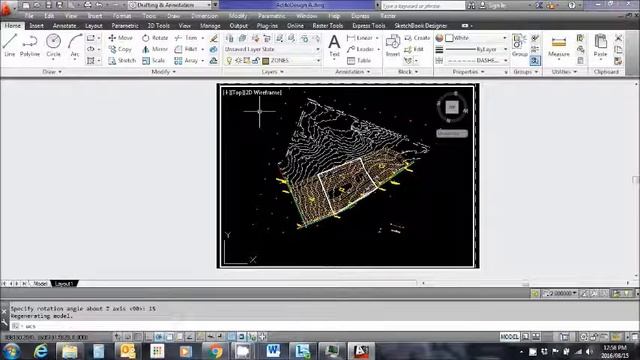This screenshot has height=360, width=640.
Task: Click the ZONES layer color swatch
Action: [x=265, y=61]
